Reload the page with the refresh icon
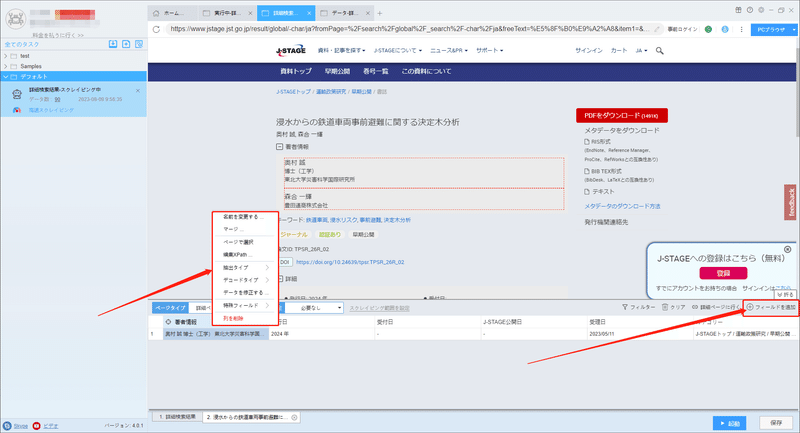800x433 pixels. pos(156,29)
